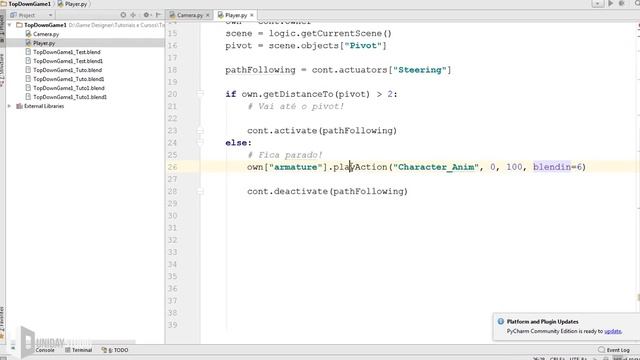Click the fold marker on line 23
Viewport: 640px width, 360px height.
(x=200, y=131)
